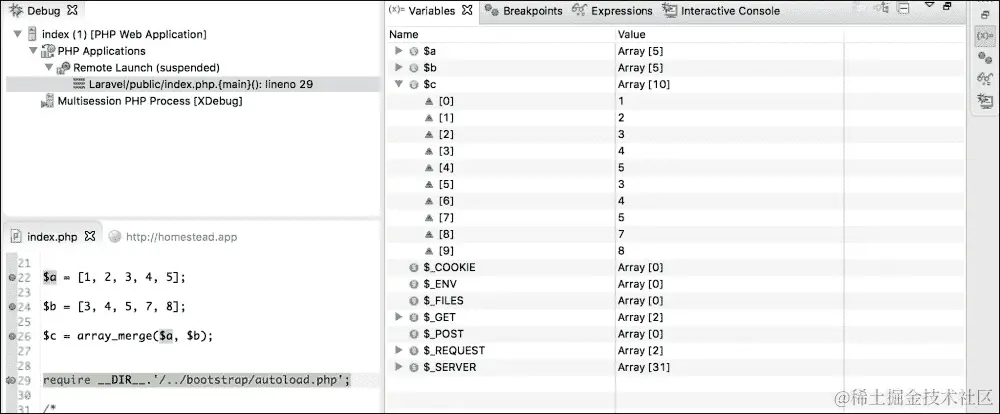Click the stack frame icon for index.php lineno 29
Image resolution: width=1000 pixels, height=414 pixels.
click(x=79, y=84)
